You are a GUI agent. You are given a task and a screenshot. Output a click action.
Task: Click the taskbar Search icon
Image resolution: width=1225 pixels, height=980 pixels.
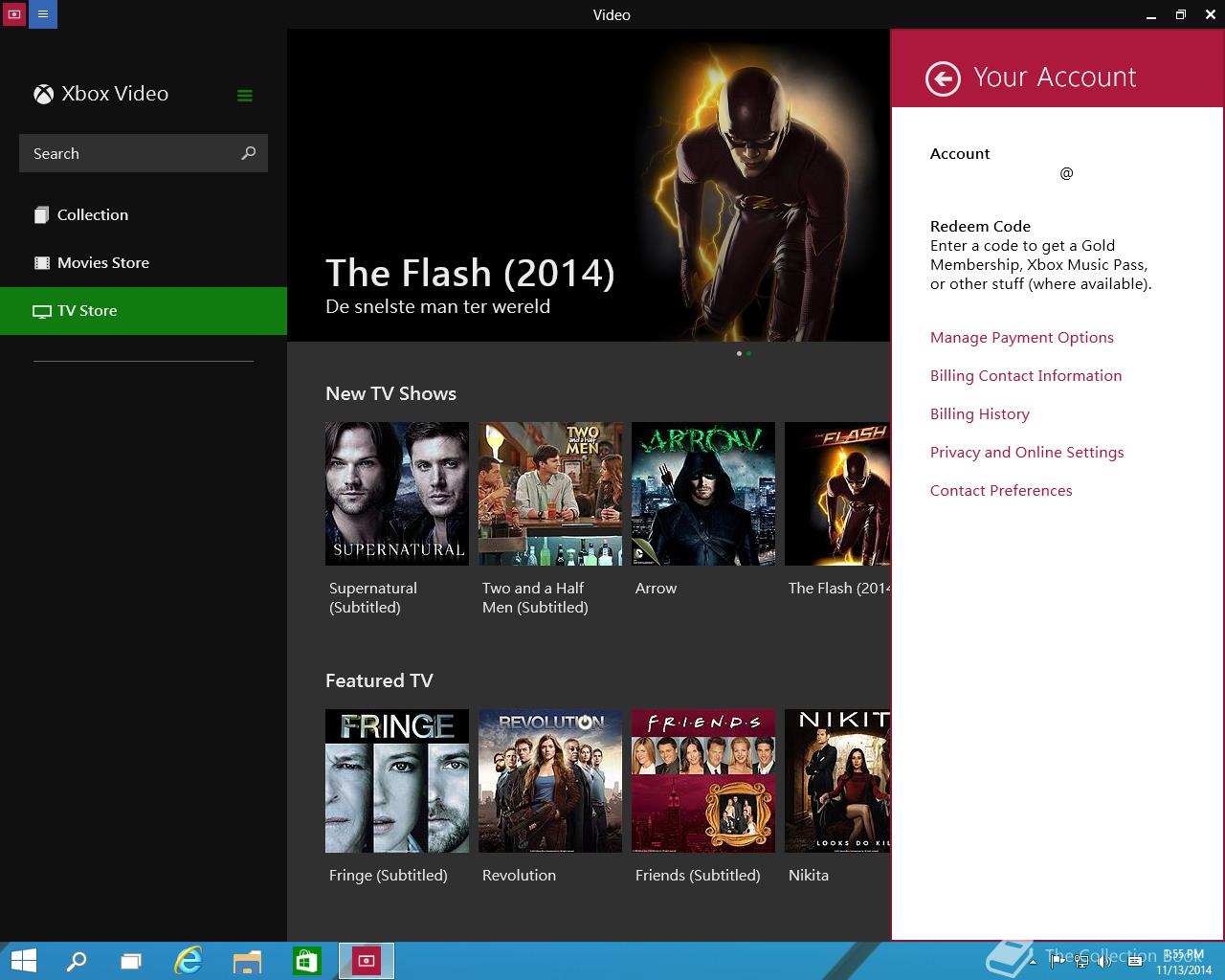coord(77,961)
